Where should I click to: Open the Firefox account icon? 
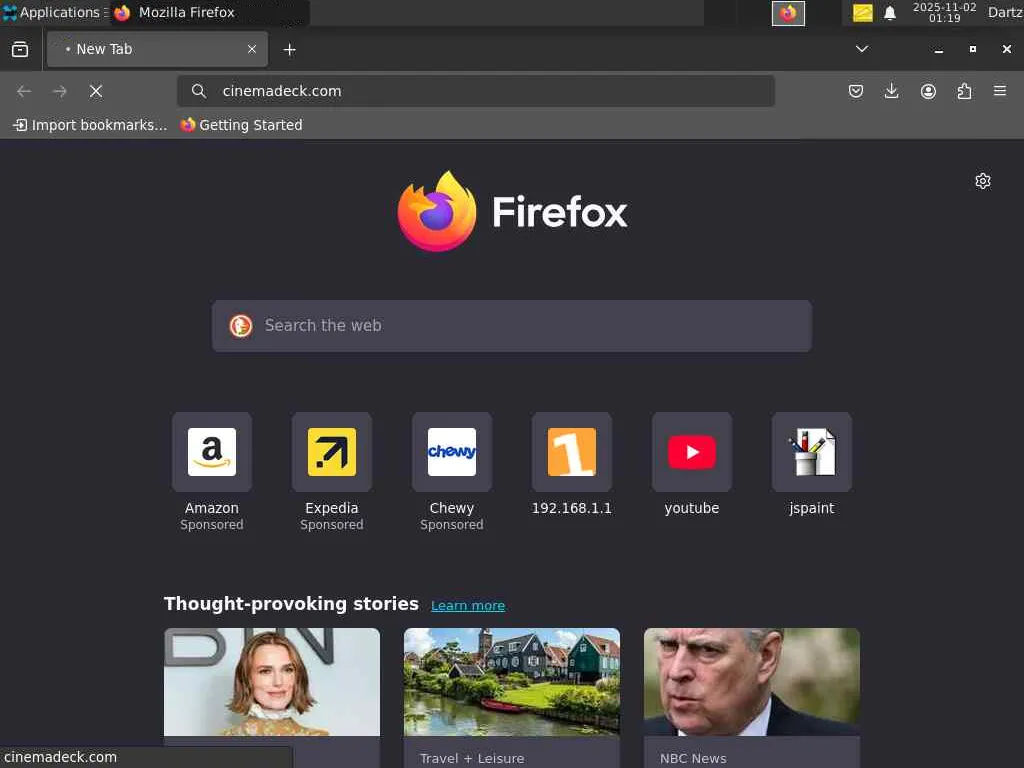tap(928, 91)
